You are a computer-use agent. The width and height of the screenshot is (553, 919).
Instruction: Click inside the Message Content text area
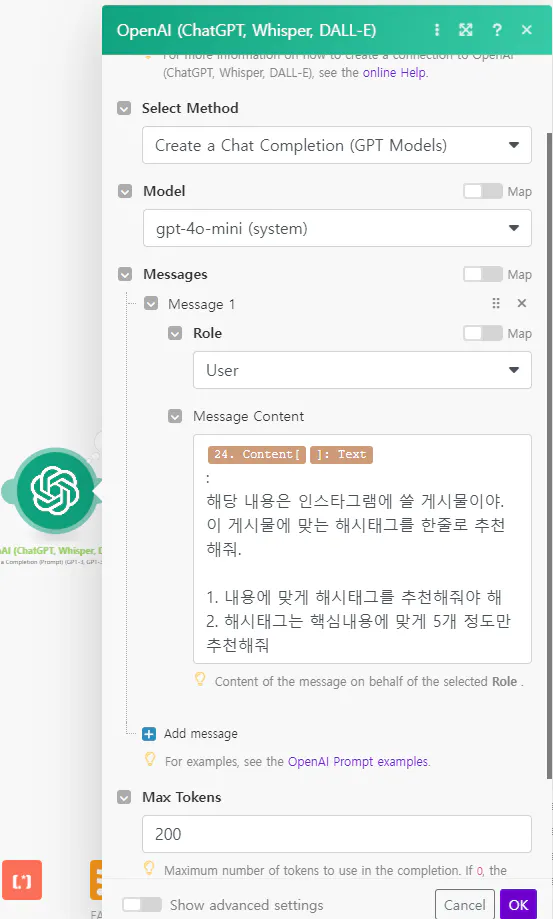tap(362, 549)
